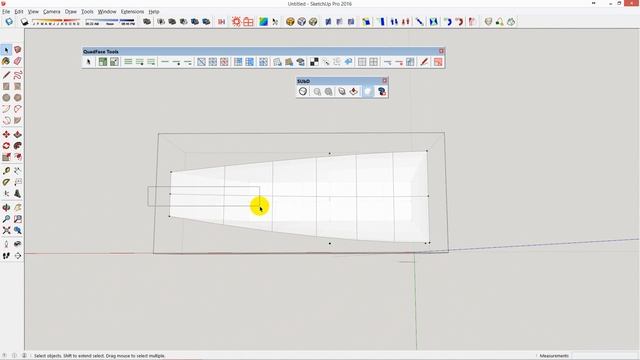
Task: Select the Rotate tool
Action: 6,146
